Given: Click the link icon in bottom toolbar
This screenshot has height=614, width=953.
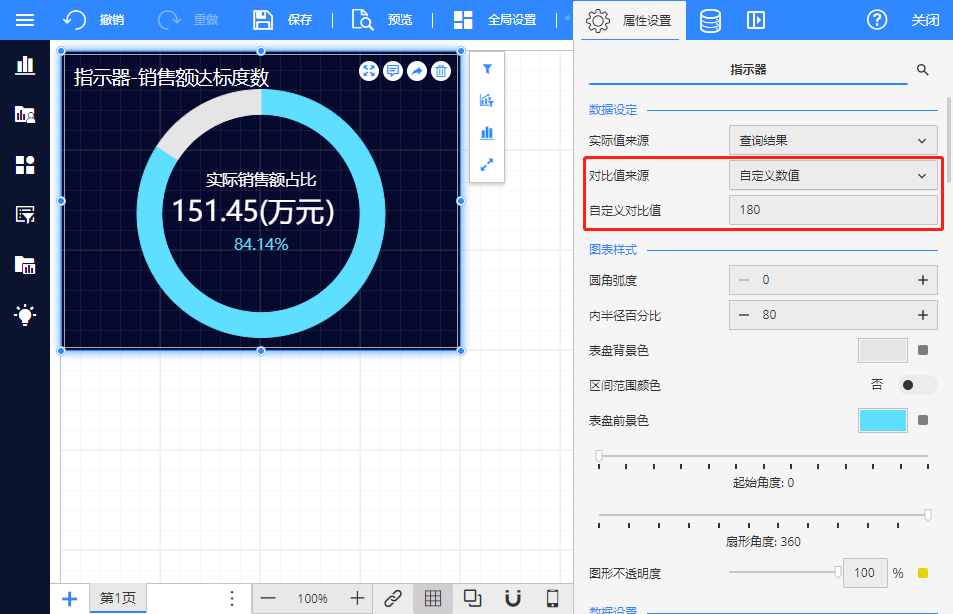Looking at the screenshot, I should point(393,598).
